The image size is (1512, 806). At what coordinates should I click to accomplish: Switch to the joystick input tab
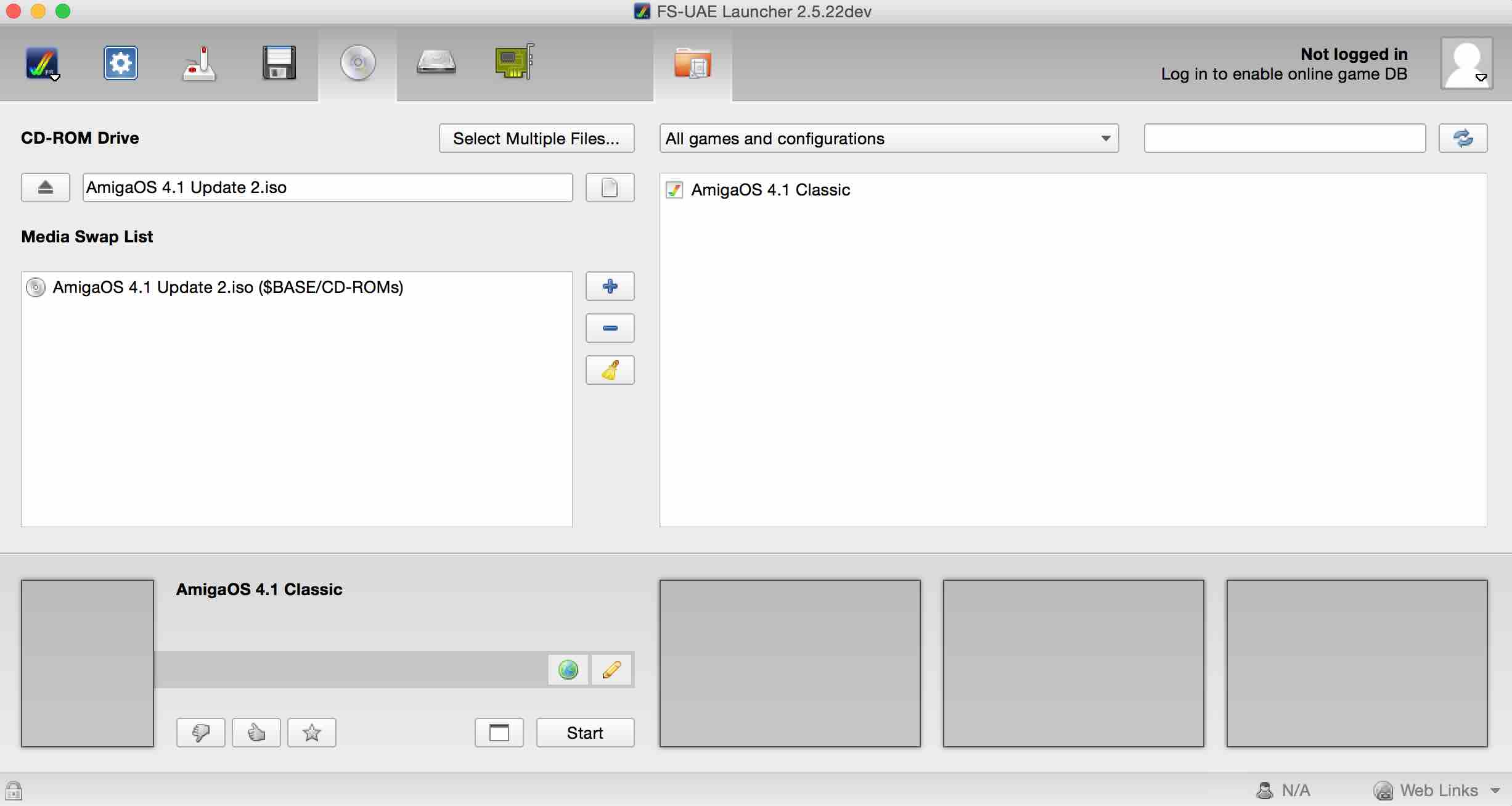pos(199,64)
